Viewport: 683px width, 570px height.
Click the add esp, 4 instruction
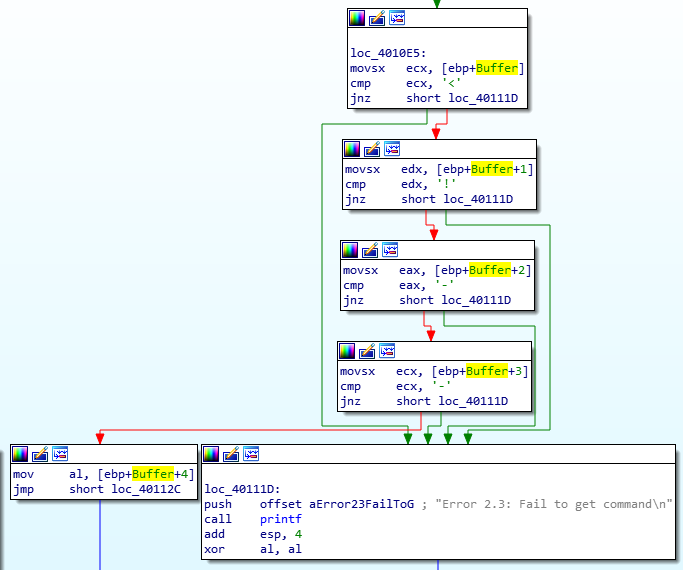253,534
